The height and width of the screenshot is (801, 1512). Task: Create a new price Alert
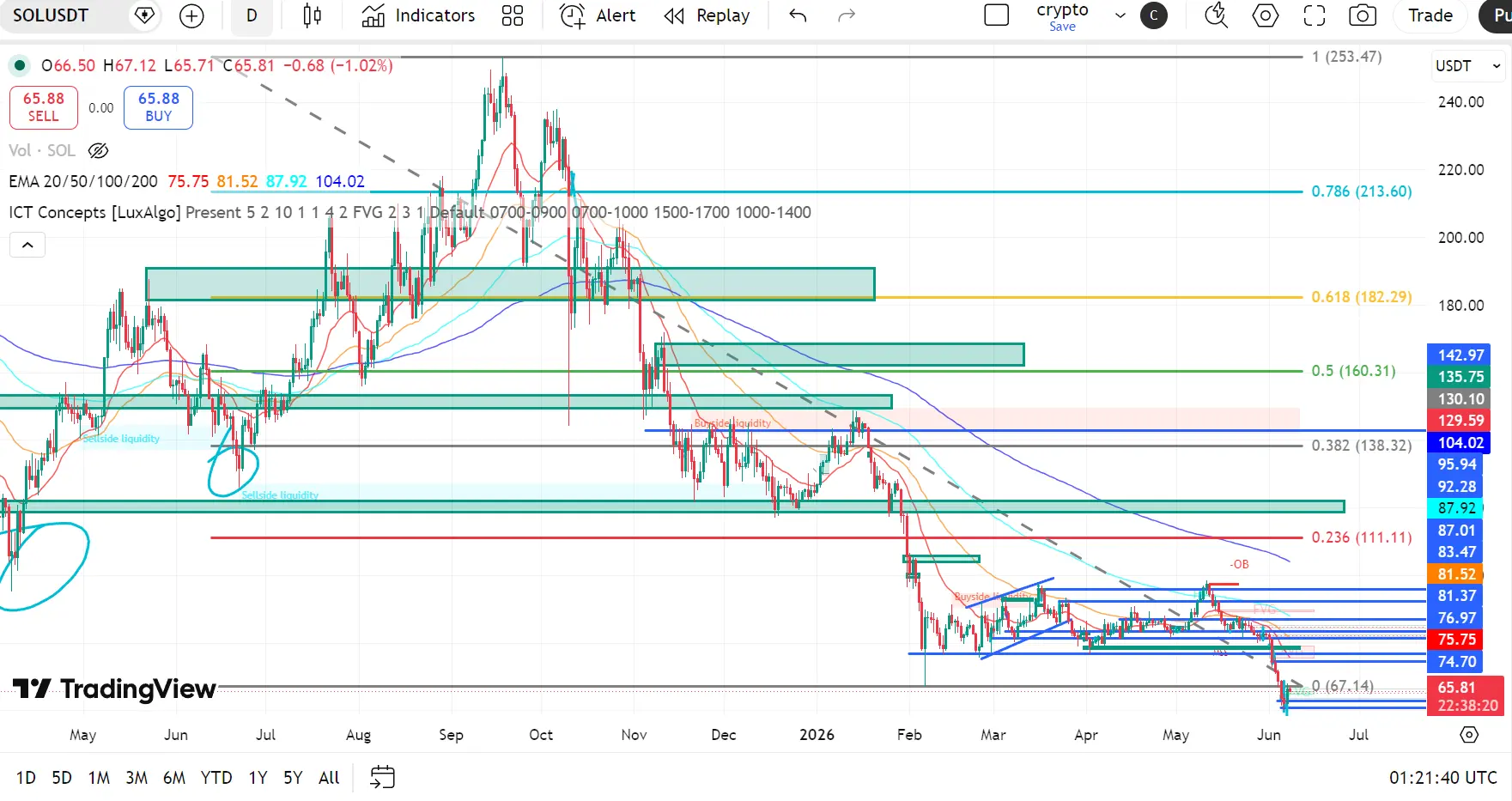[598, 15]
